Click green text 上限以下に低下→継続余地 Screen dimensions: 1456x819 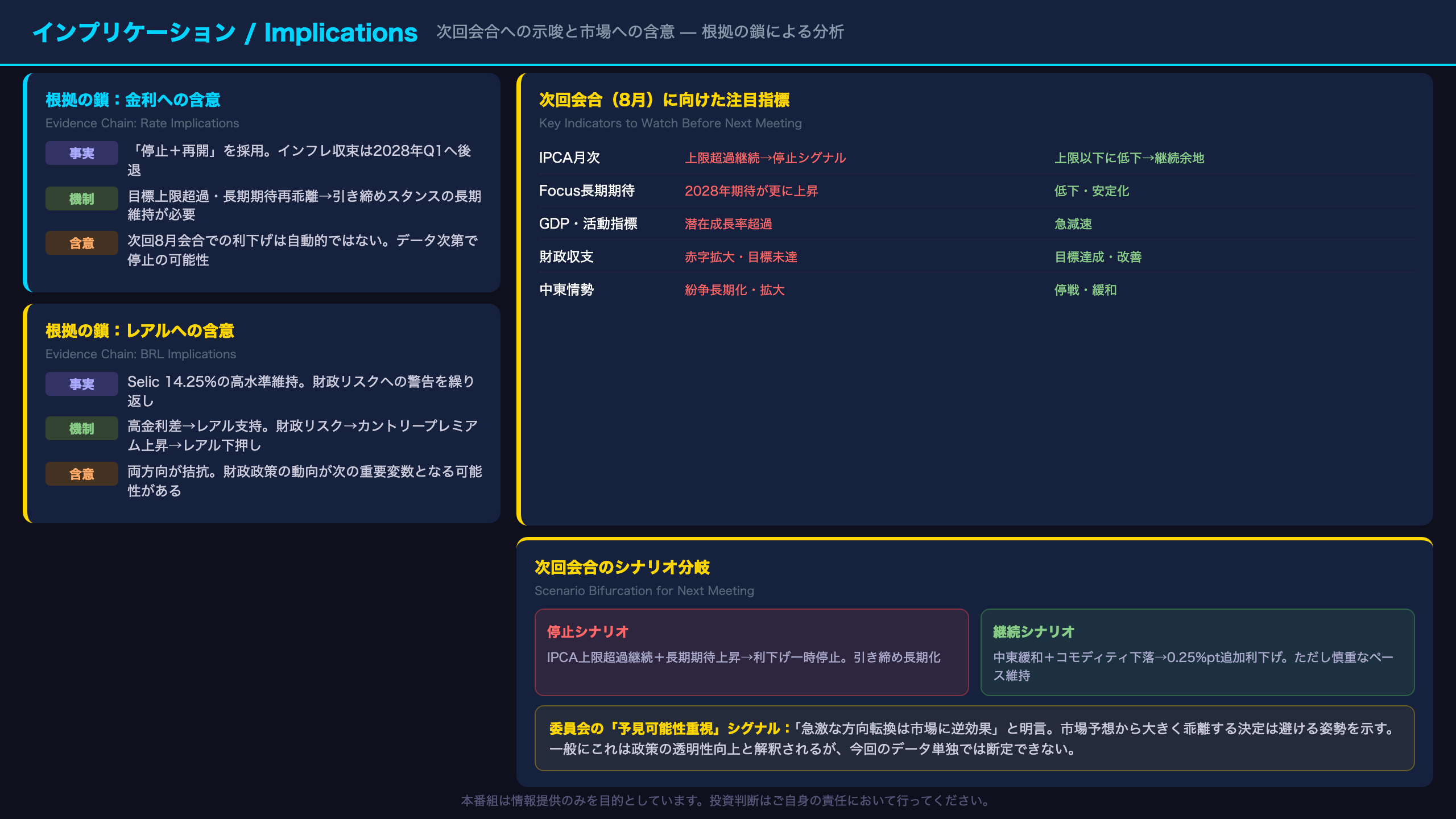[1129, 158]
